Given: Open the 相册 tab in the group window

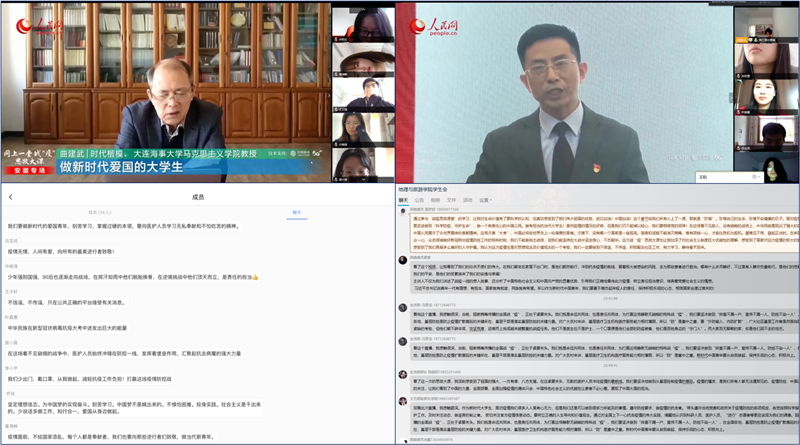Looking at the screenshot, I should point(436,199).
